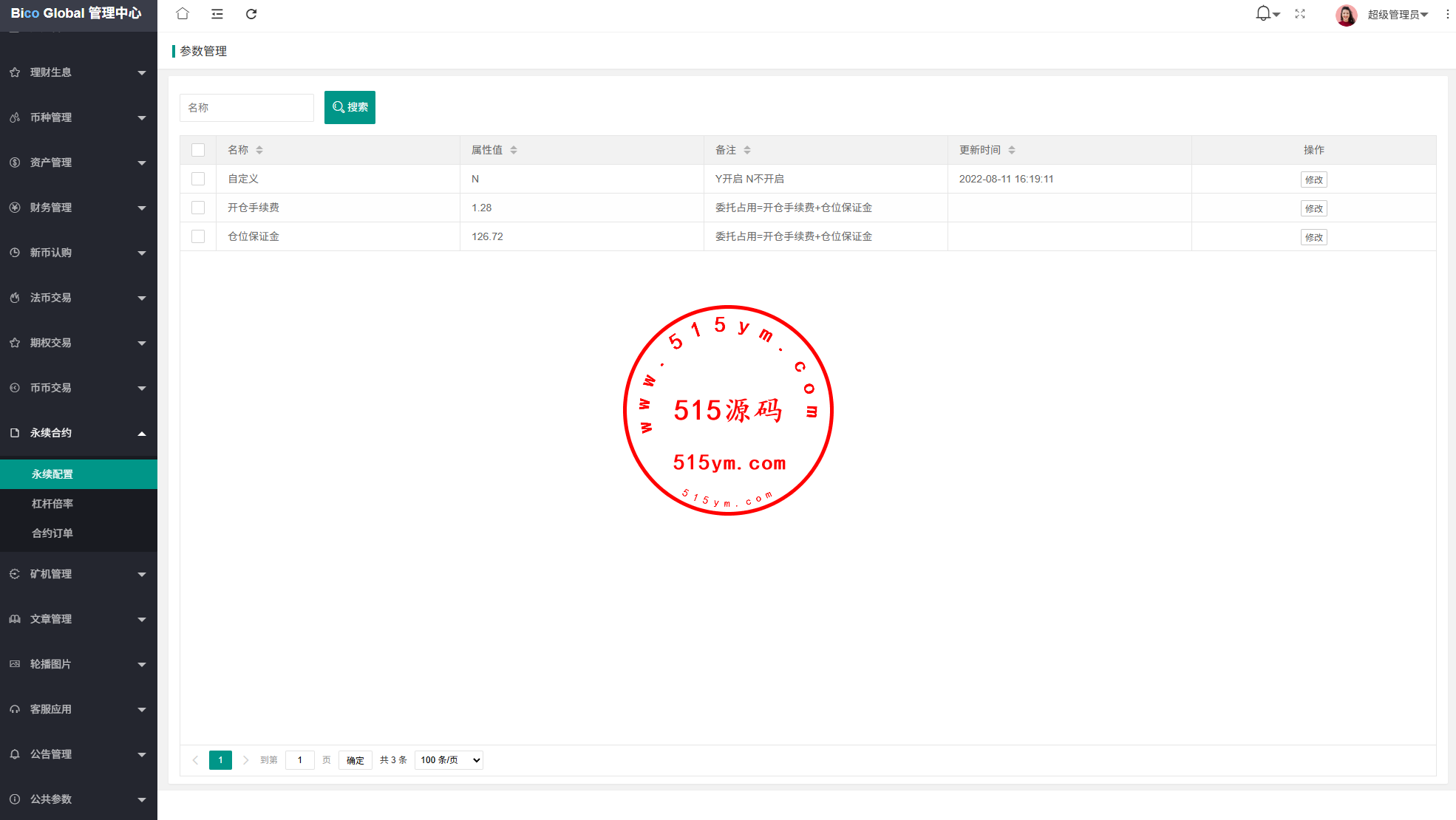Check the 自定义 row checkbox
Screen dimensions: 1456x820
tap(198, 179)
